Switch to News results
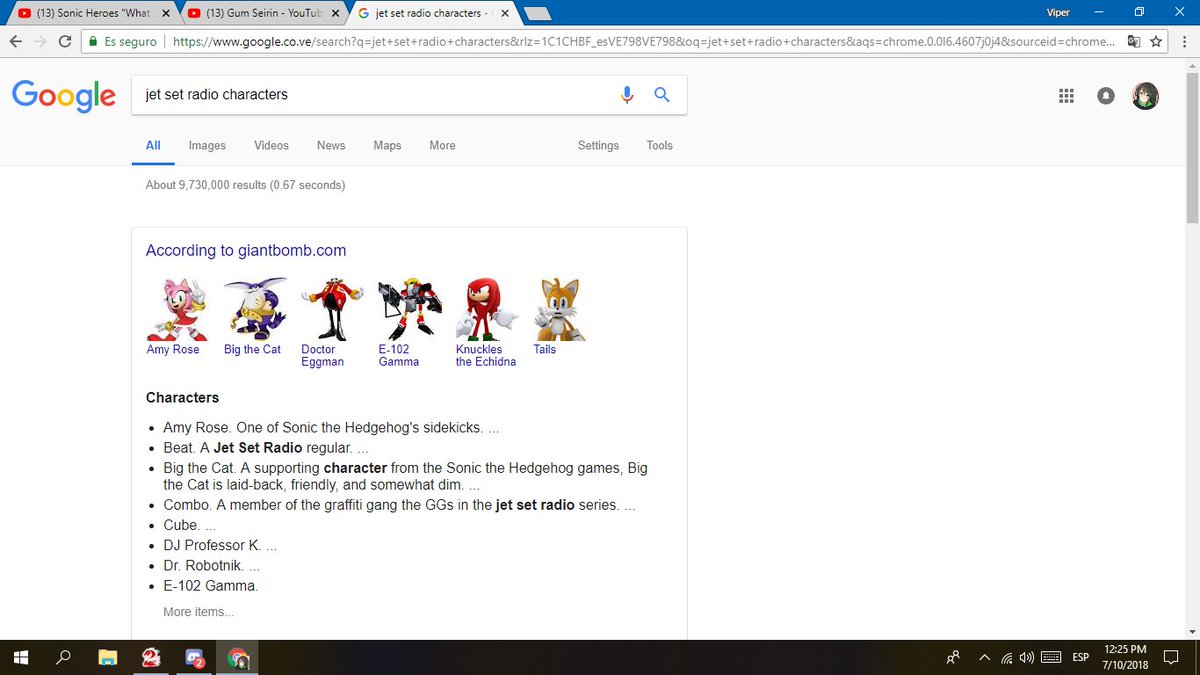This screenshot has height=675, width=1200. [331, 145]
